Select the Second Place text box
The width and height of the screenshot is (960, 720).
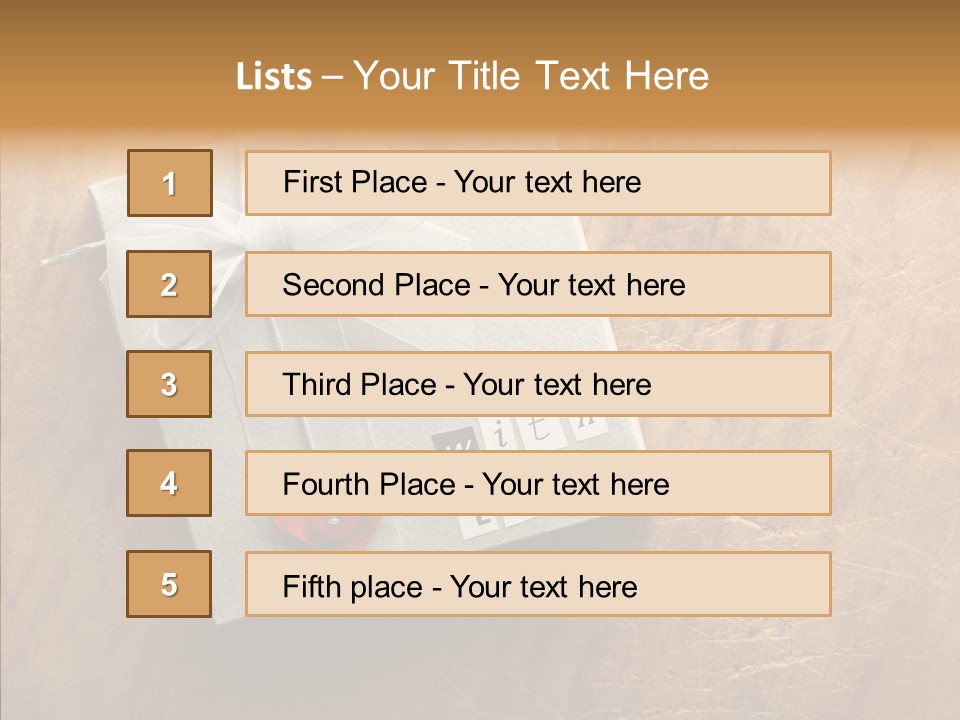pyautogui.click(x=538, y=285)
